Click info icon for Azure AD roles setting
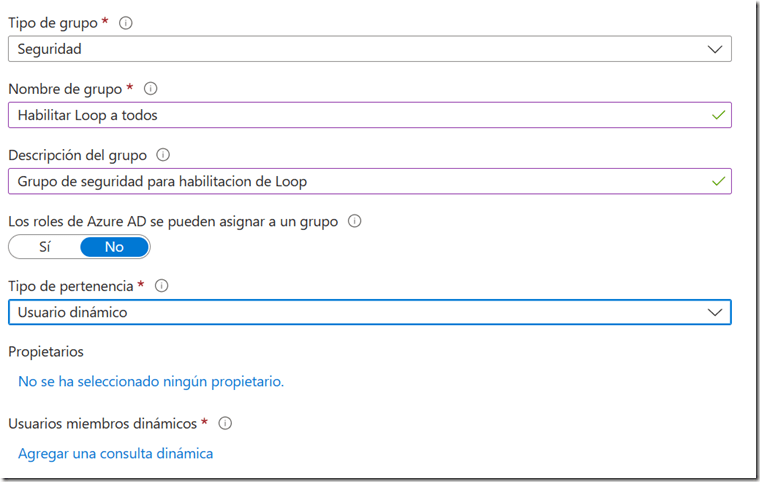Viewport: 760px width, 482px height. pos(353,221)
